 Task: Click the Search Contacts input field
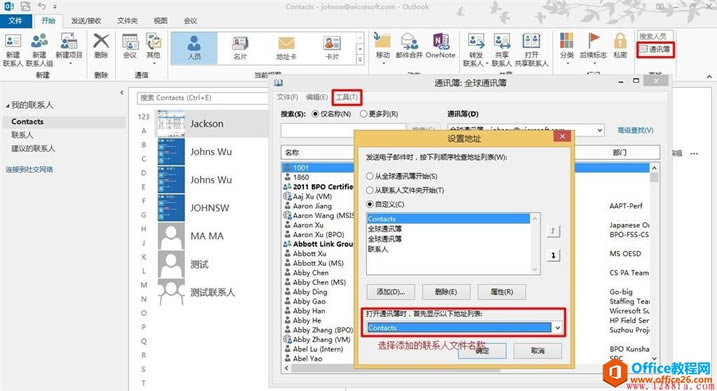coord(203,98)
